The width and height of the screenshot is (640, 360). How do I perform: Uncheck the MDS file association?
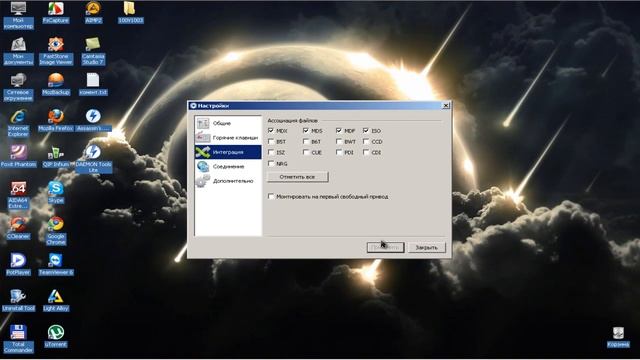pos(306,131)
